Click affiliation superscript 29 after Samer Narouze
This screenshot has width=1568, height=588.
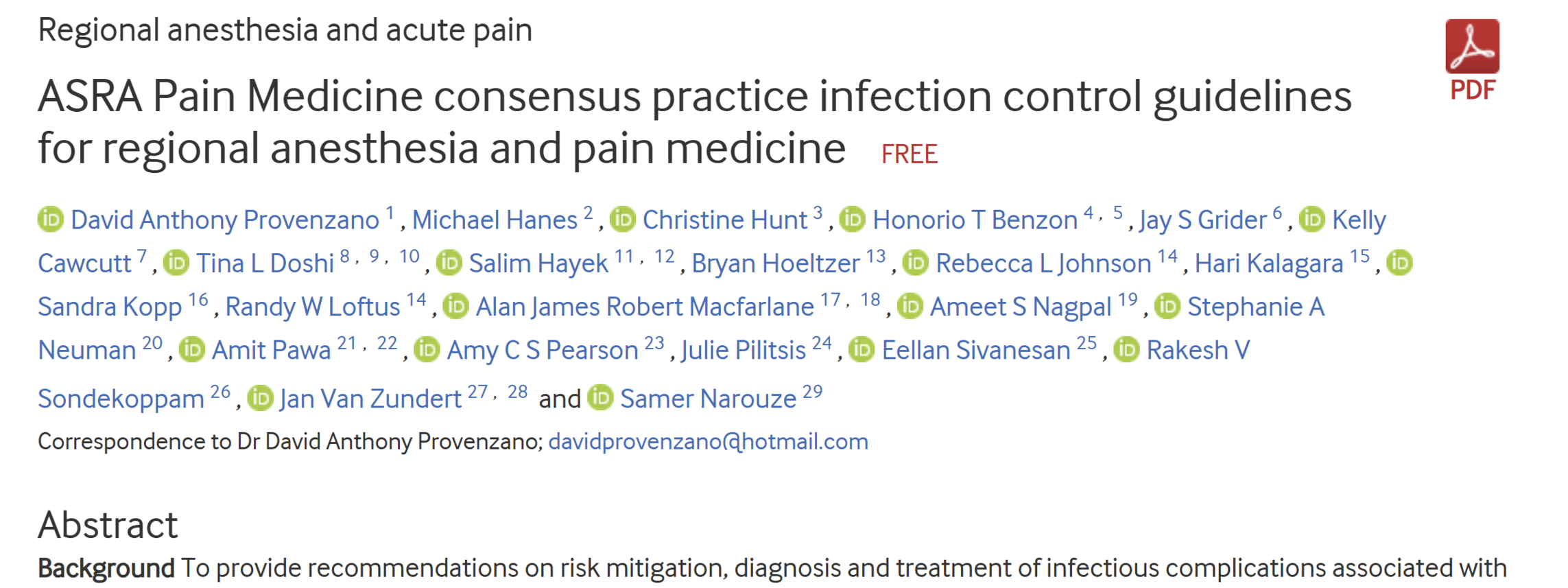(x=812, y=392)
